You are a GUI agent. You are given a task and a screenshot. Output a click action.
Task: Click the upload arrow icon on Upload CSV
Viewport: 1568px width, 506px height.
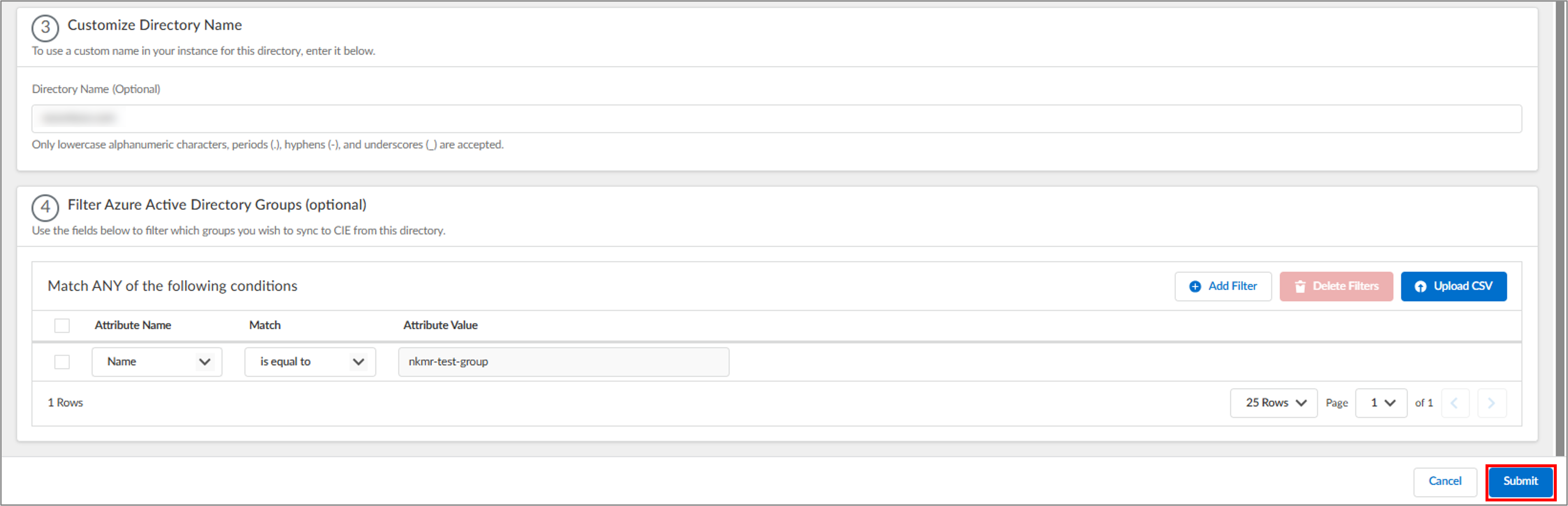coord(1420,286)
